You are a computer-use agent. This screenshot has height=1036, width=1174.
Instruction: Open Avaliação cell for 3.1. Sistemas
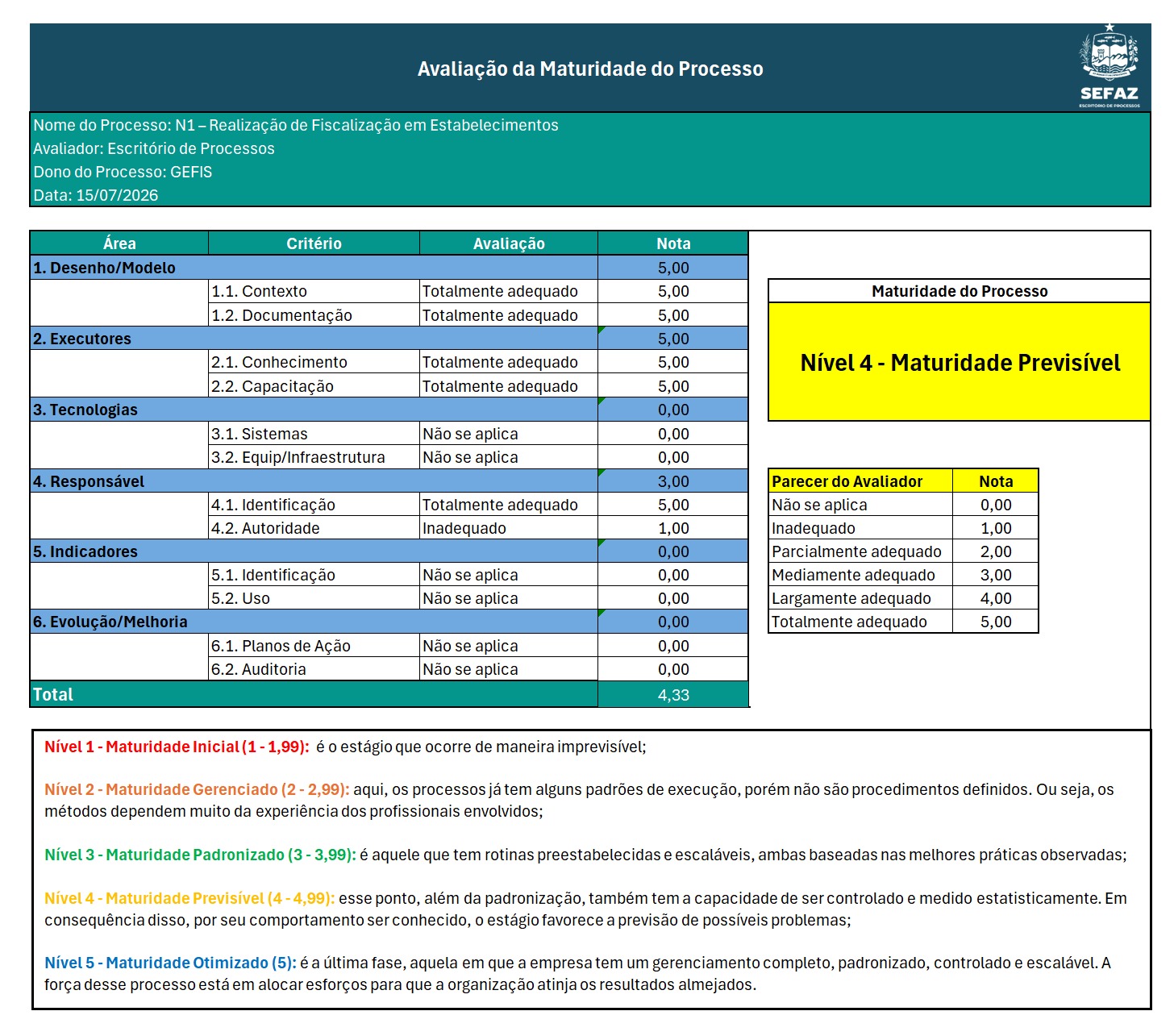[x=509, y=434]
